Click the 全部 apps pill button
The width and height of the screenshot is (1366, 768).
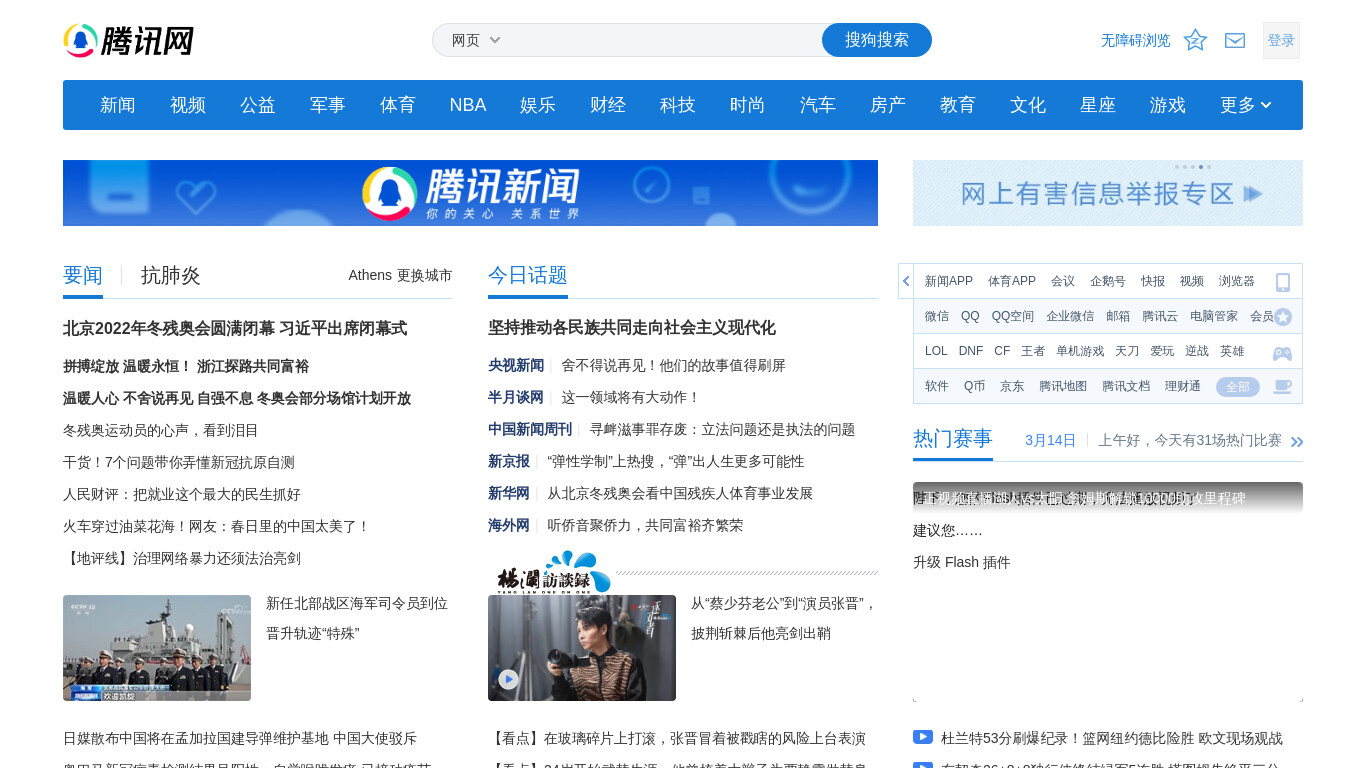(x=1238, y=387)
